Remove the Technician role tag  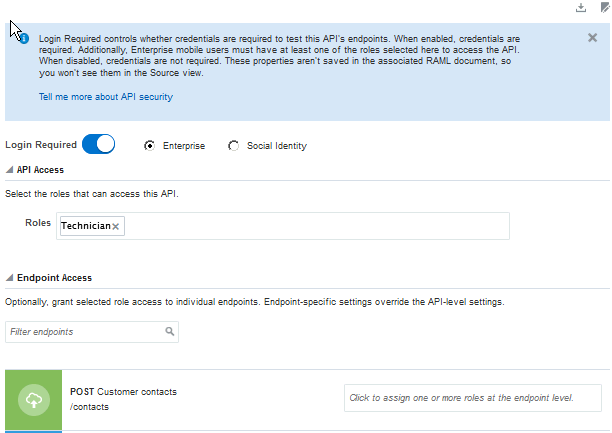[116, 227]
